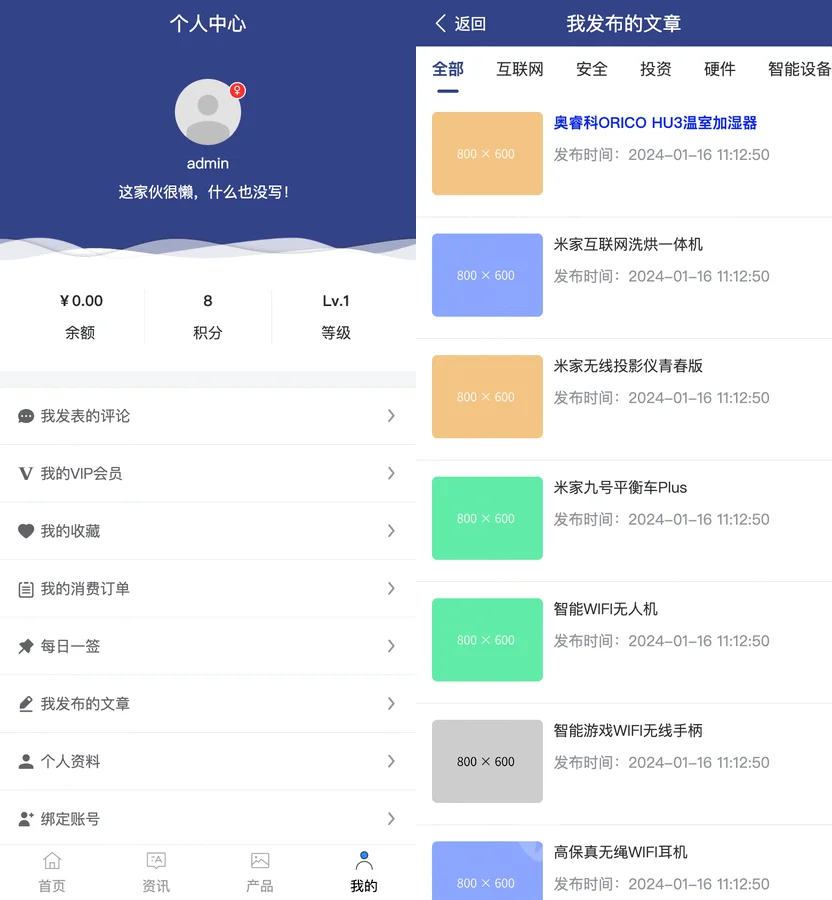Expand 每日一签 with its chevron
Image resolution: width=832 pixels, height=900 pixels.
tap(391, 646)
